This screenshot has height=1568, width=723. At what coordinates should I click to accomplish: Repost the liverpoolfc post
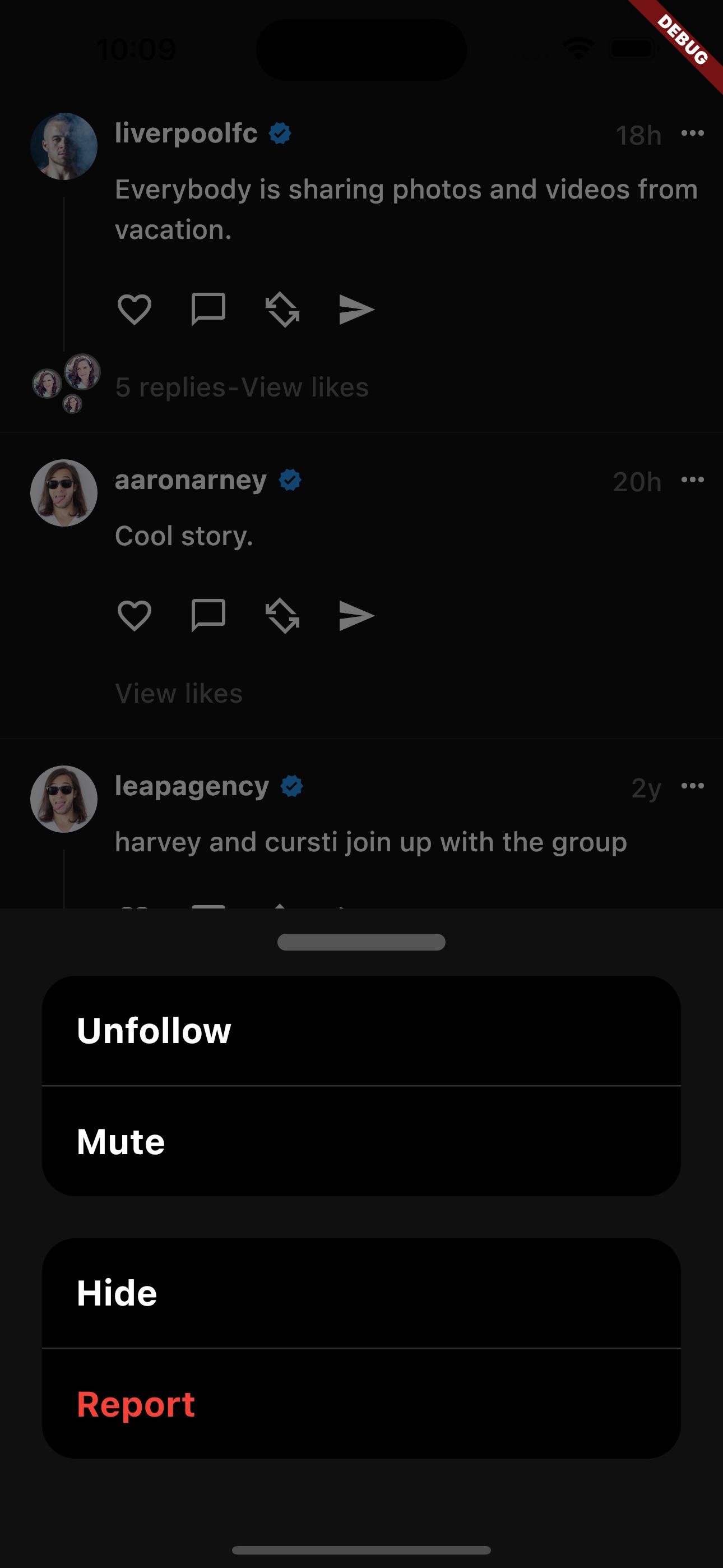pos(282,309)
